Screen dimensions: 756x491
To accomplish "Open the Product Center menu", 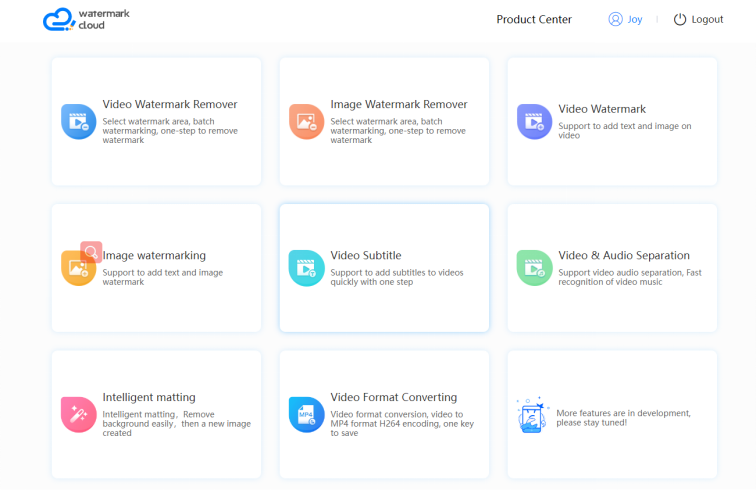I will [x=534, y=19].
